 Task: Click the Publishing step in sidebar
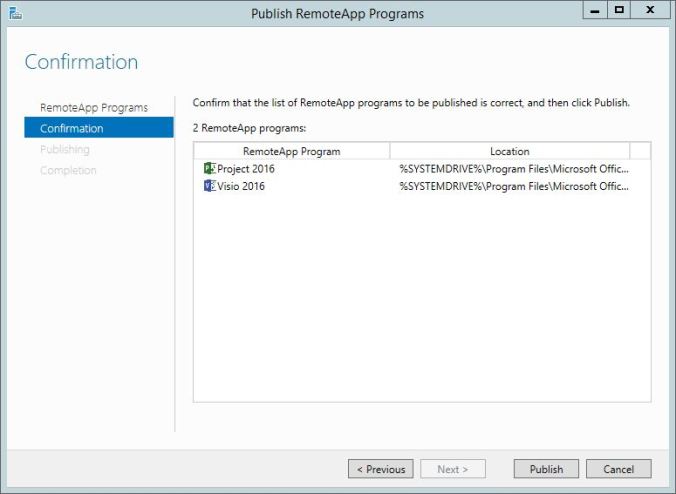point(64,149)
